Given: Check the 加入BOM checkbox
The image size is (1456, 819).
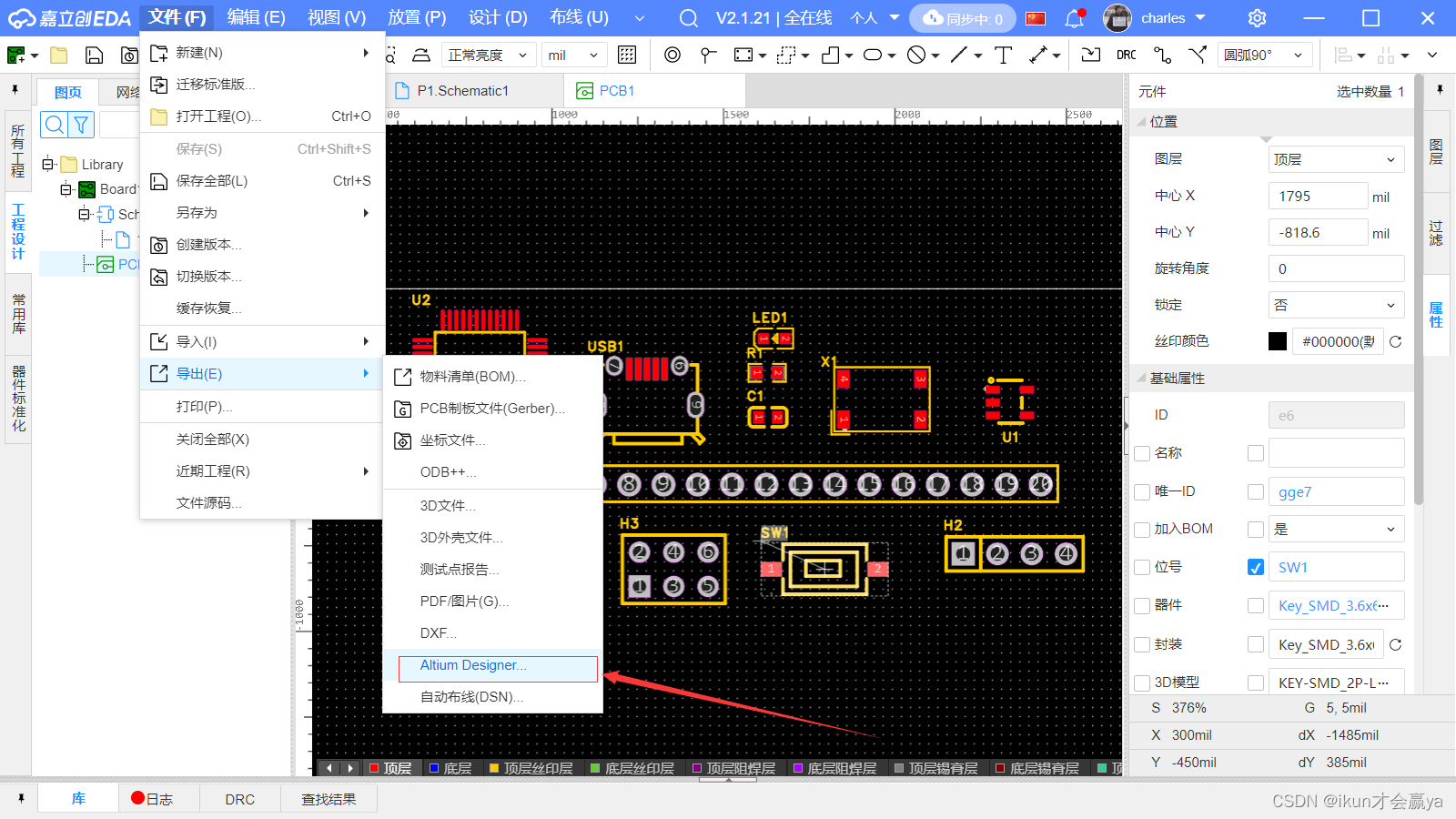Looking at the screenshot, I should click(1143, 529).
